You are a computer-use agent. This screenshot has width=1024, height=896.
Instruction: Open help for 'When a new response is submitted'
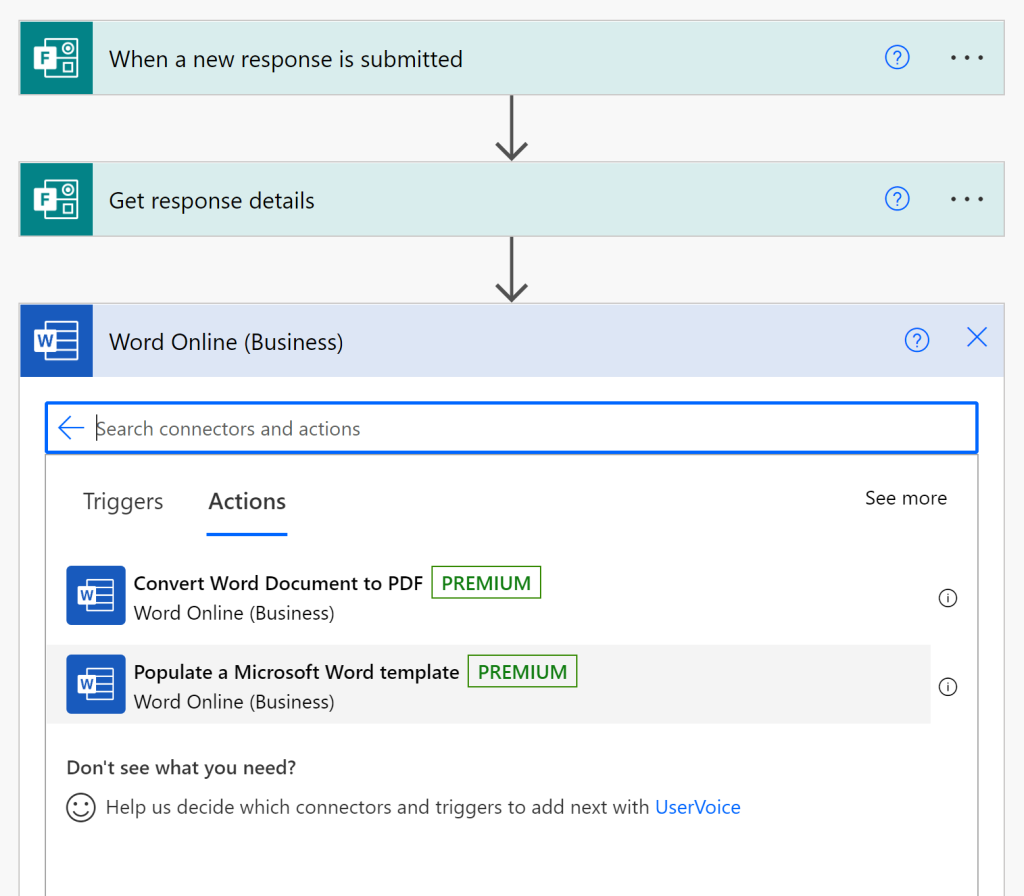coord(897,57)
